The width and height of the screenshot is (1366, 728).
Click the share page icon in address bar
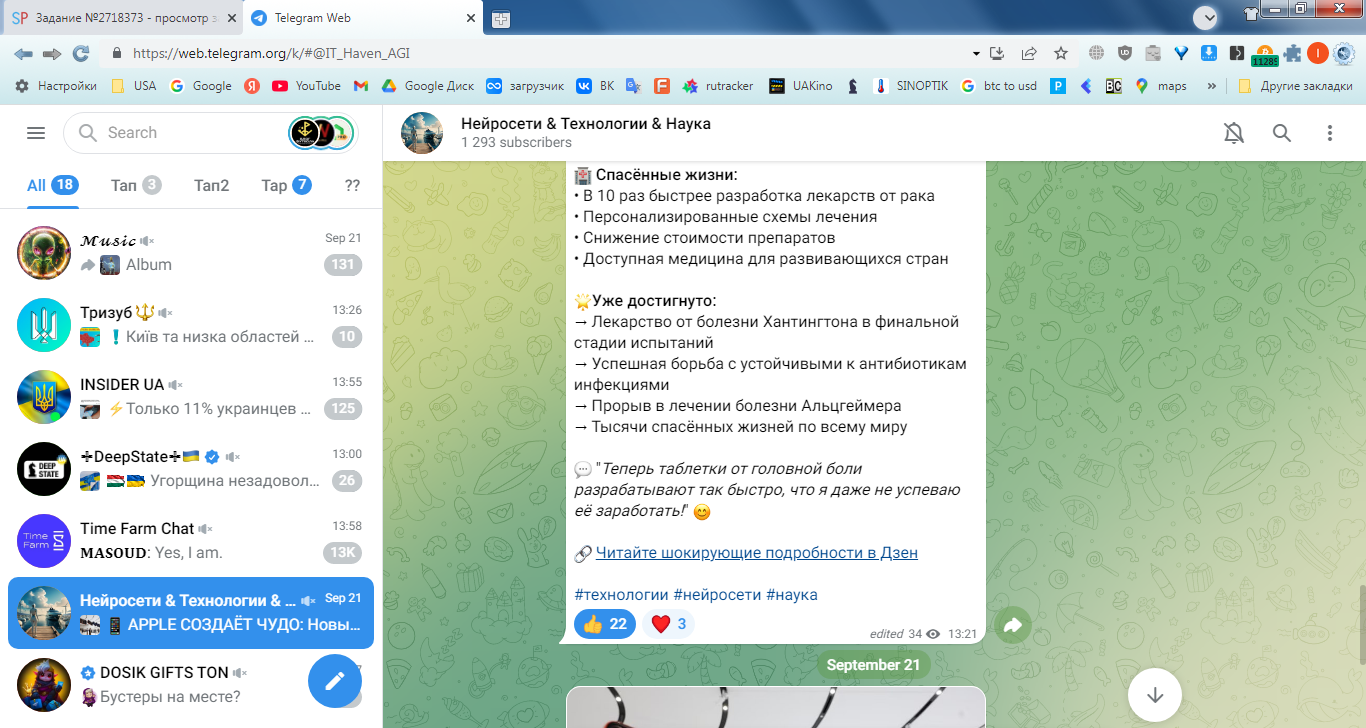[1029, 54]
